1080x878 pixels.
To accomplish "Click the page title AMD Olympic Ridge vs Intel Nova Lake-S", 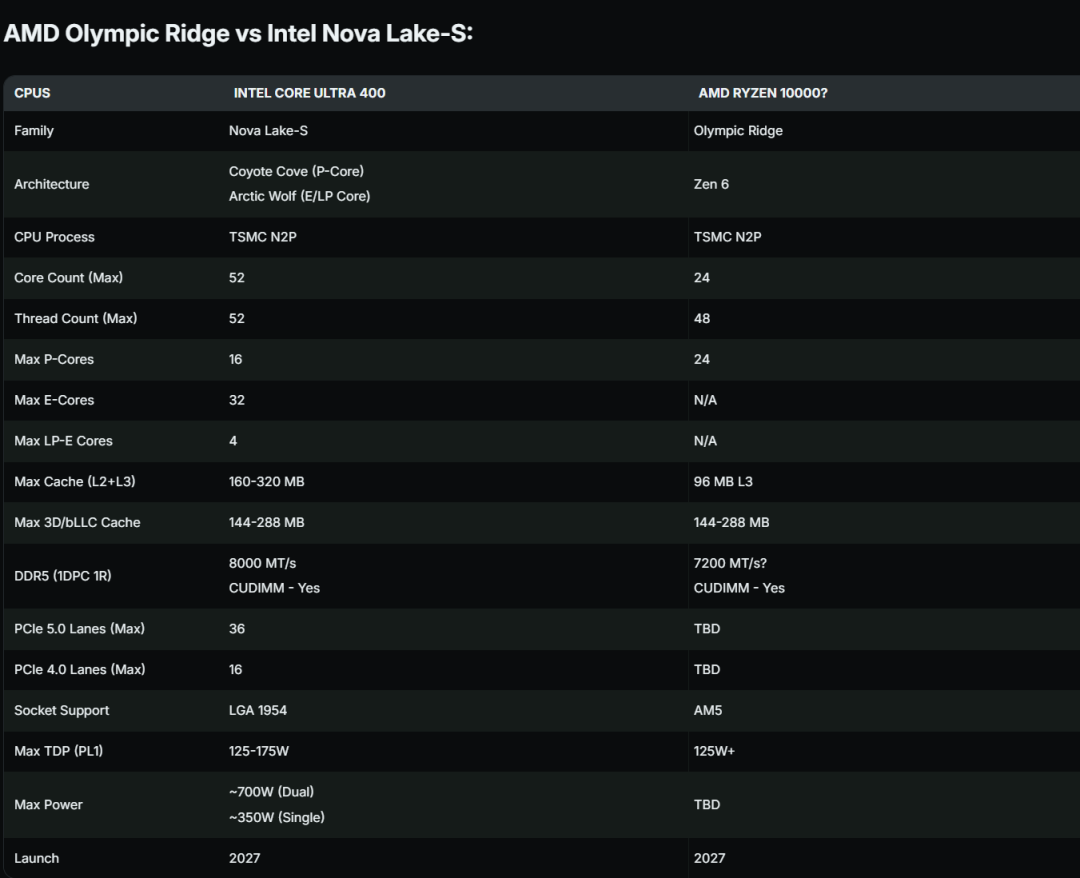I will click(238, 33).
